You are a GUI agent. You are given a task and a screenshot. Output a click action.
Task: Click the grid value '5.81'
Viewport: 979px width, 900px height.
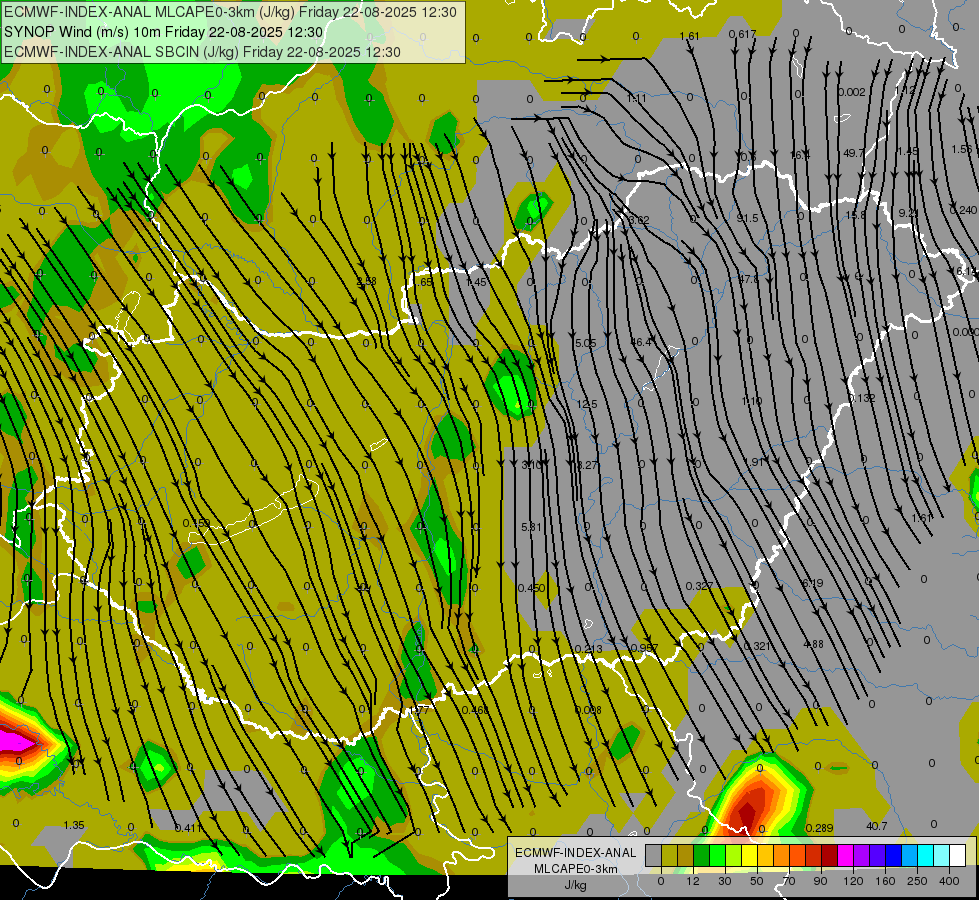pyautogui.click(x=531, y=527)
